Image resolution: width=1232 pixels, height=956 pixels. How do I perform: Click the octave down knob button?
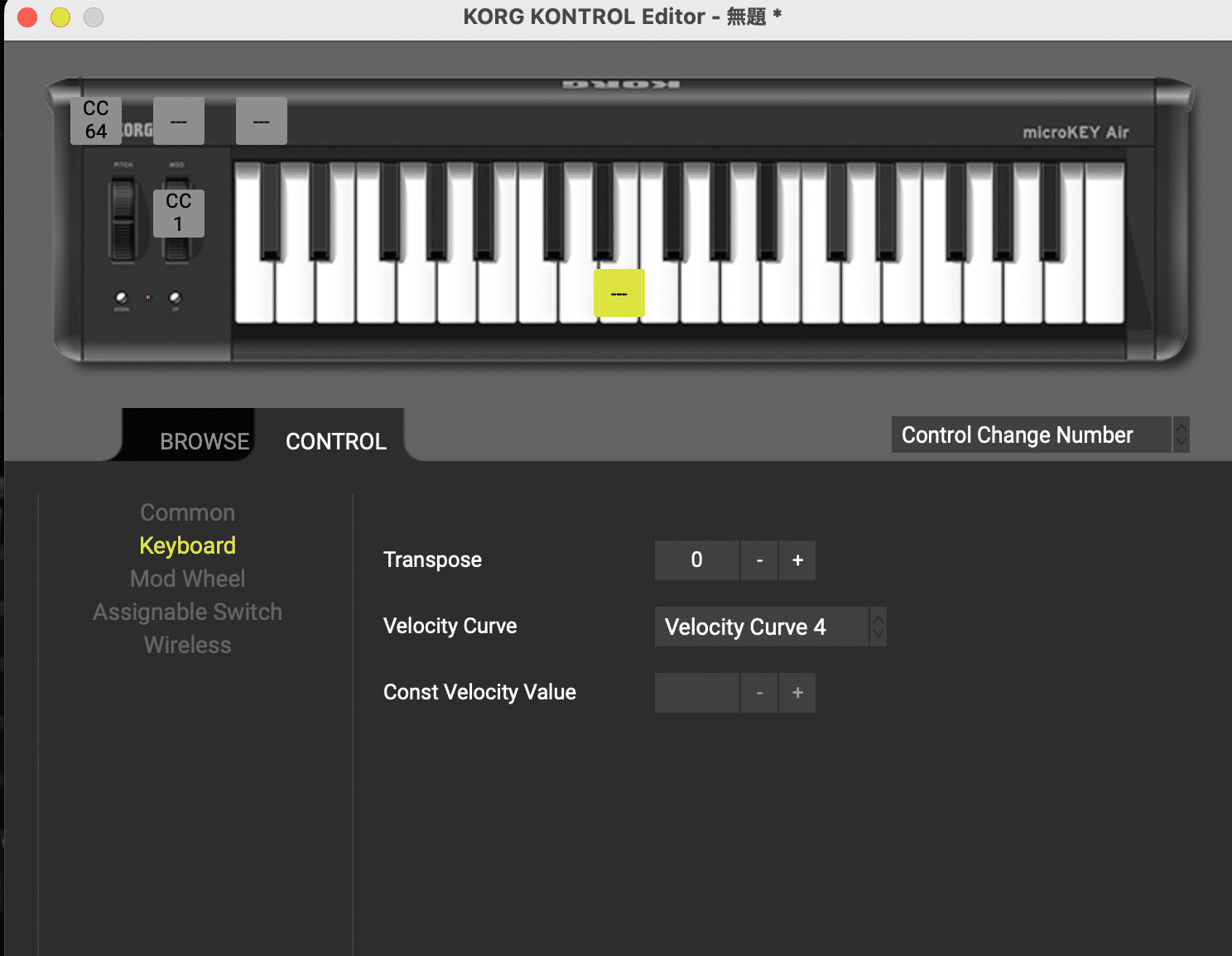[x=122, y=298]
